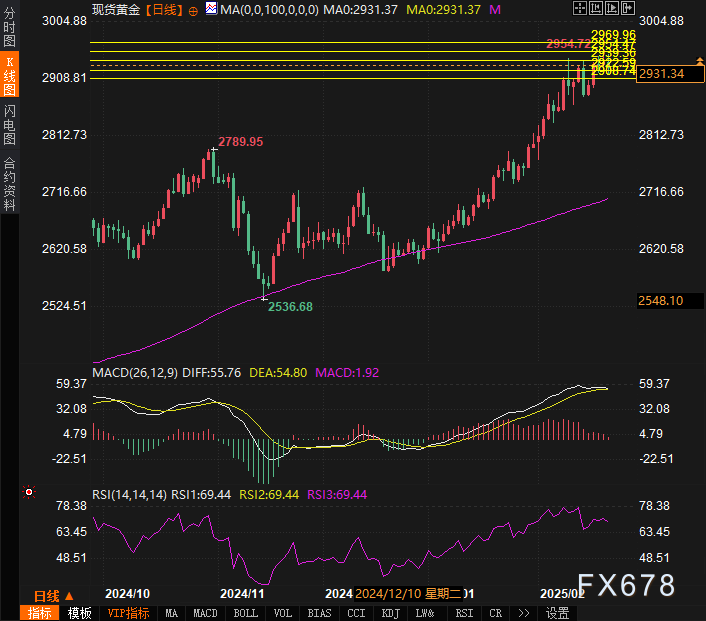Expand the 日线 period selector arrow
Screen dimensions: 706x621
point(69,596)
